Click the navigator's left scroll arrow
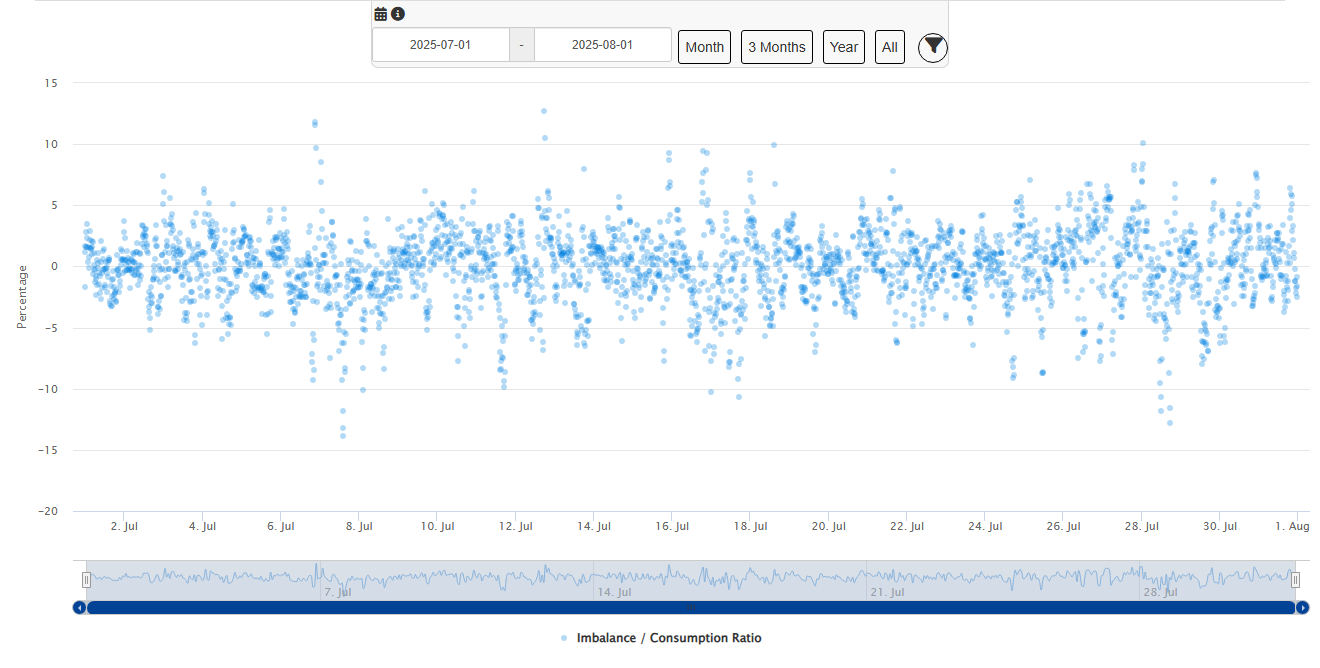This screenshot has height=668, width=1320. 79,607
